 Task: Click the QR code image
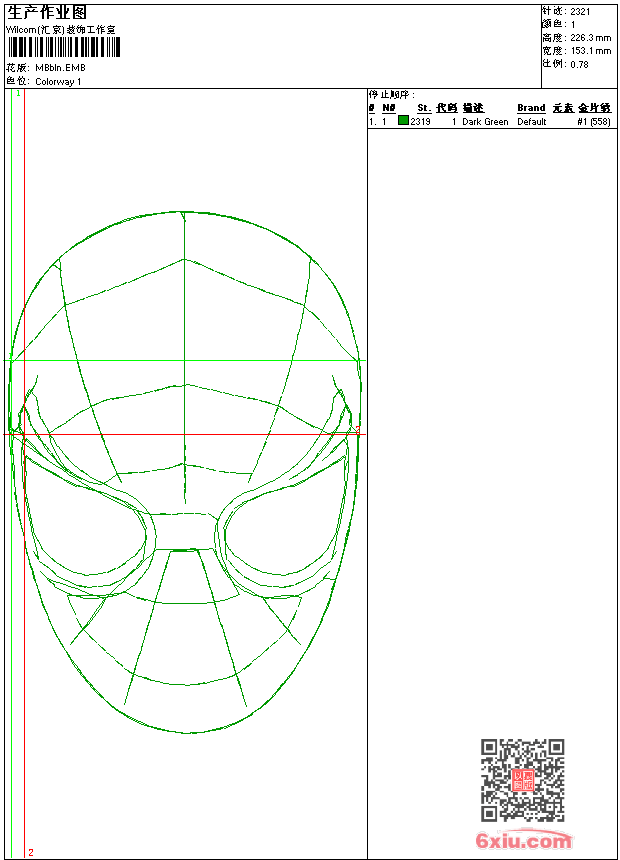[522, 780]
